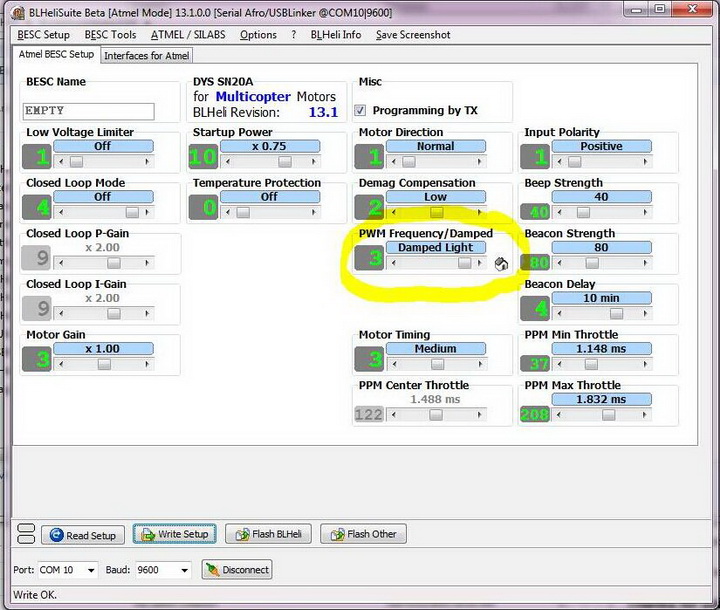
Task: Click PWM Frequency/Damped left arrow
Action: coord(394,263)
